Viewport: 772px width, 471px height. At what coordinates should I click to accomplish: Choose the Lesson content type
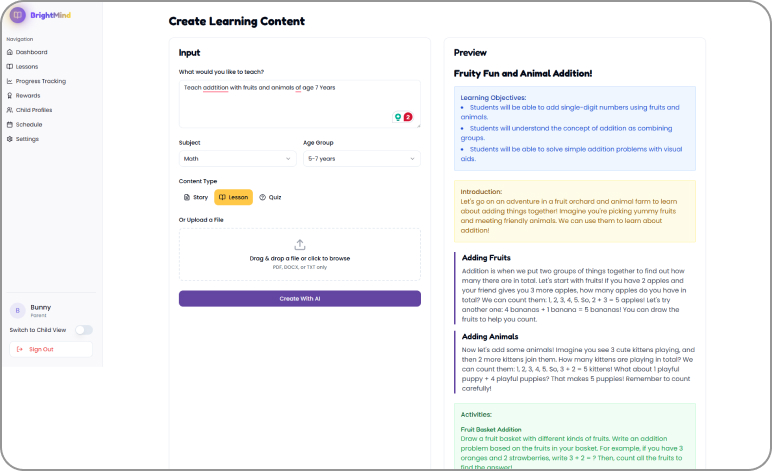(233, 197)
